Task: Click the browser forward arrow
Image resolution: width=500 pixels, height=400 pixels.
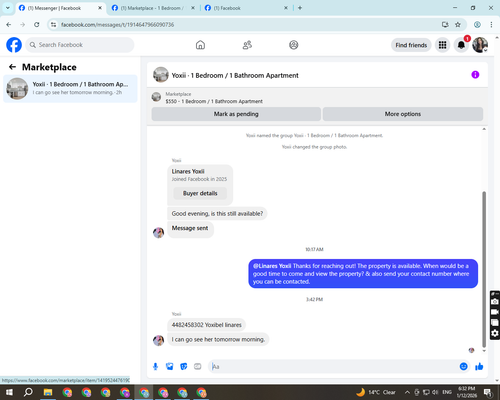Action: click(22, 25)
